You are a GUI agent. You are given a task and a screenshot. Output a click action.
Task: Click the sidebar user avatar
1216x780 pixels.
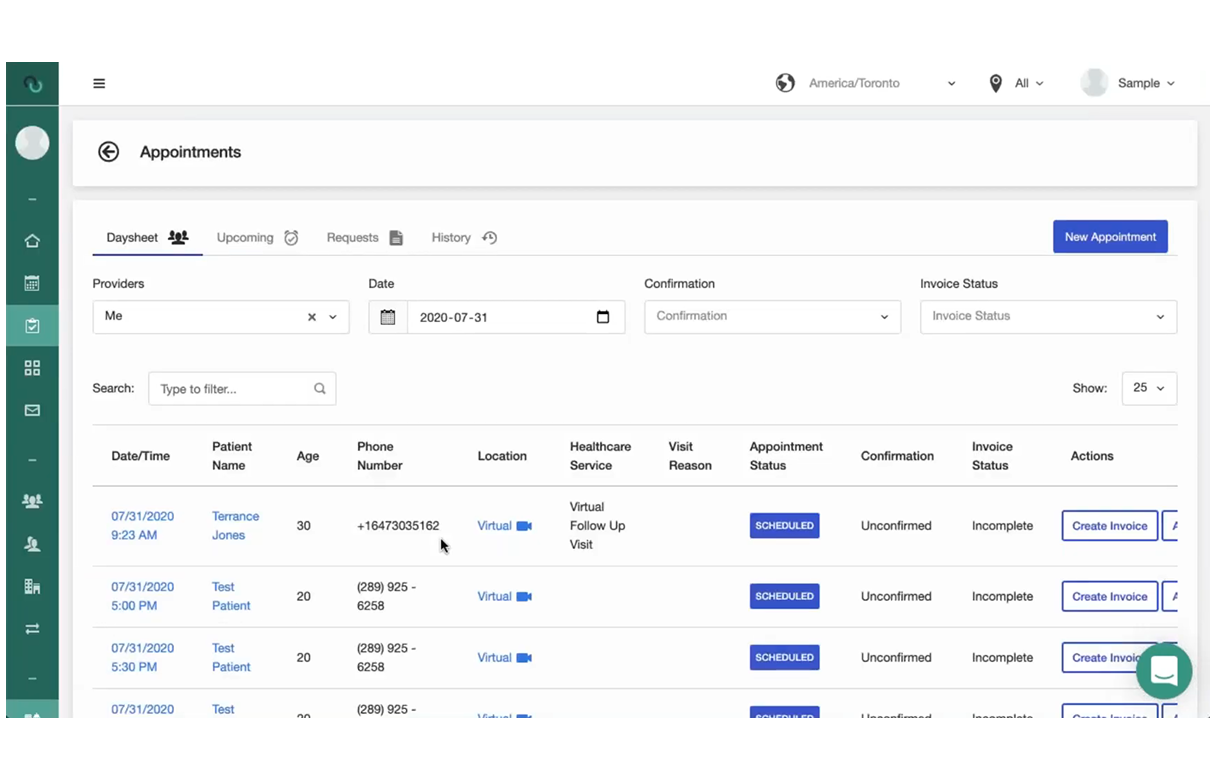tap(32, 143)
